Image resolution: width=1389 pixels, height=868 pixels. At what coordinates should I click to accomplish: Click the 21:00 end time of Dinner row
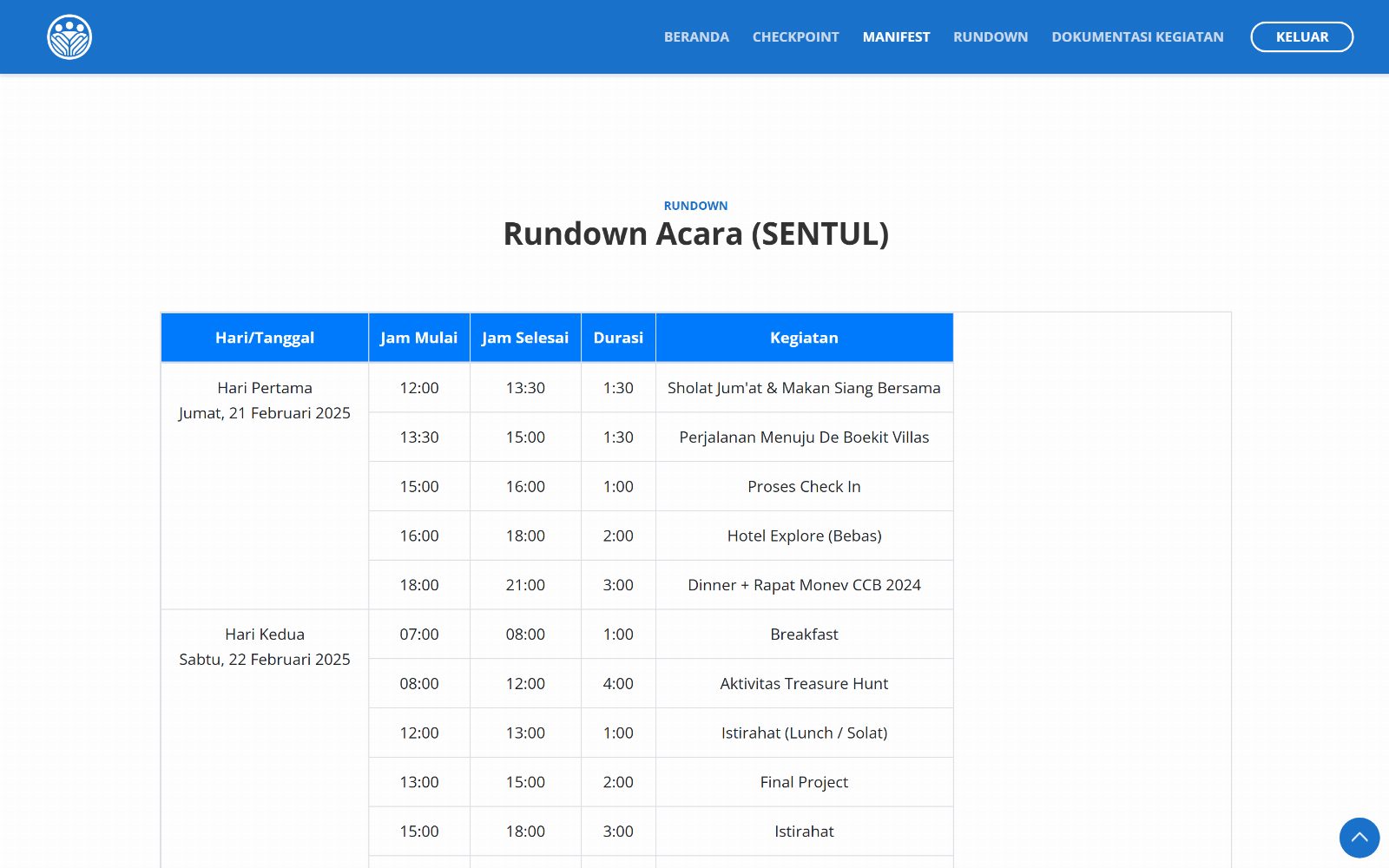click(525, 585)
